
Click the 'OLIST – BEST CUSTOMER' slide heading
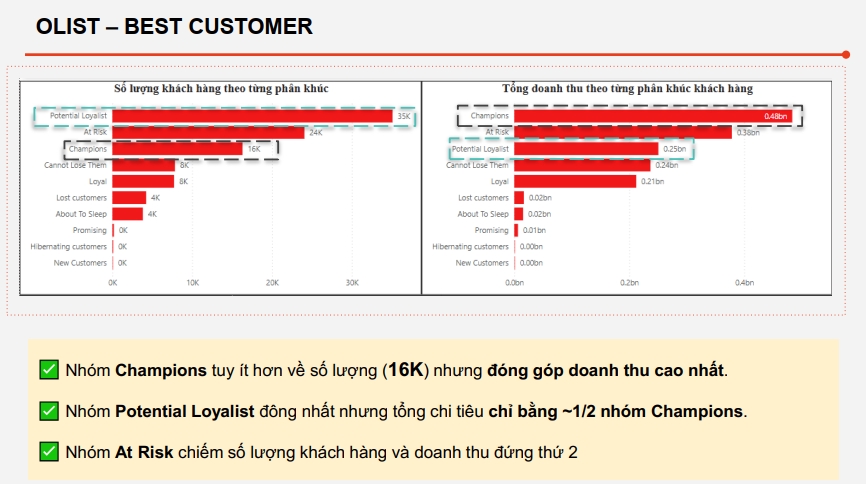(174, 27)
